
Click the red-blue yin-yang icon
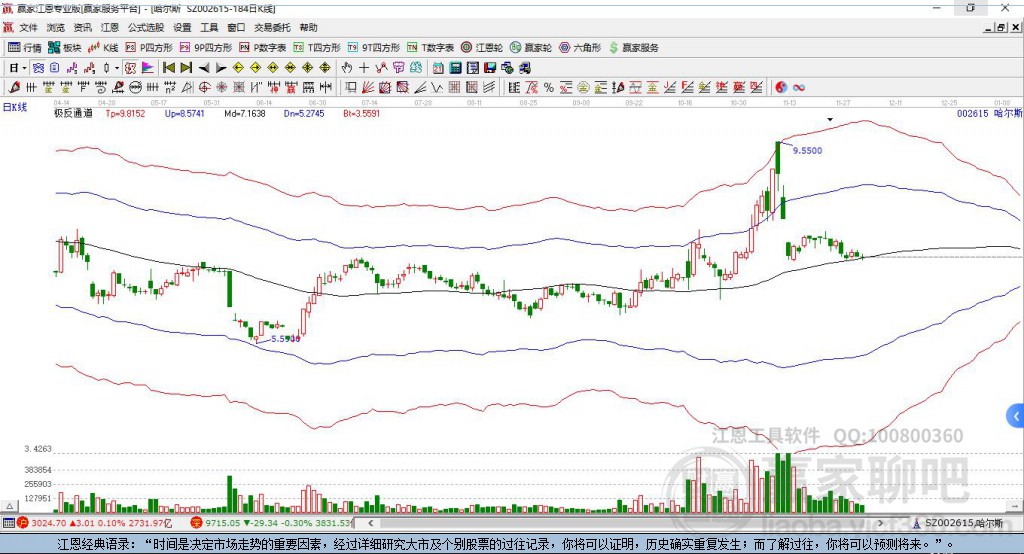(781, 88)
